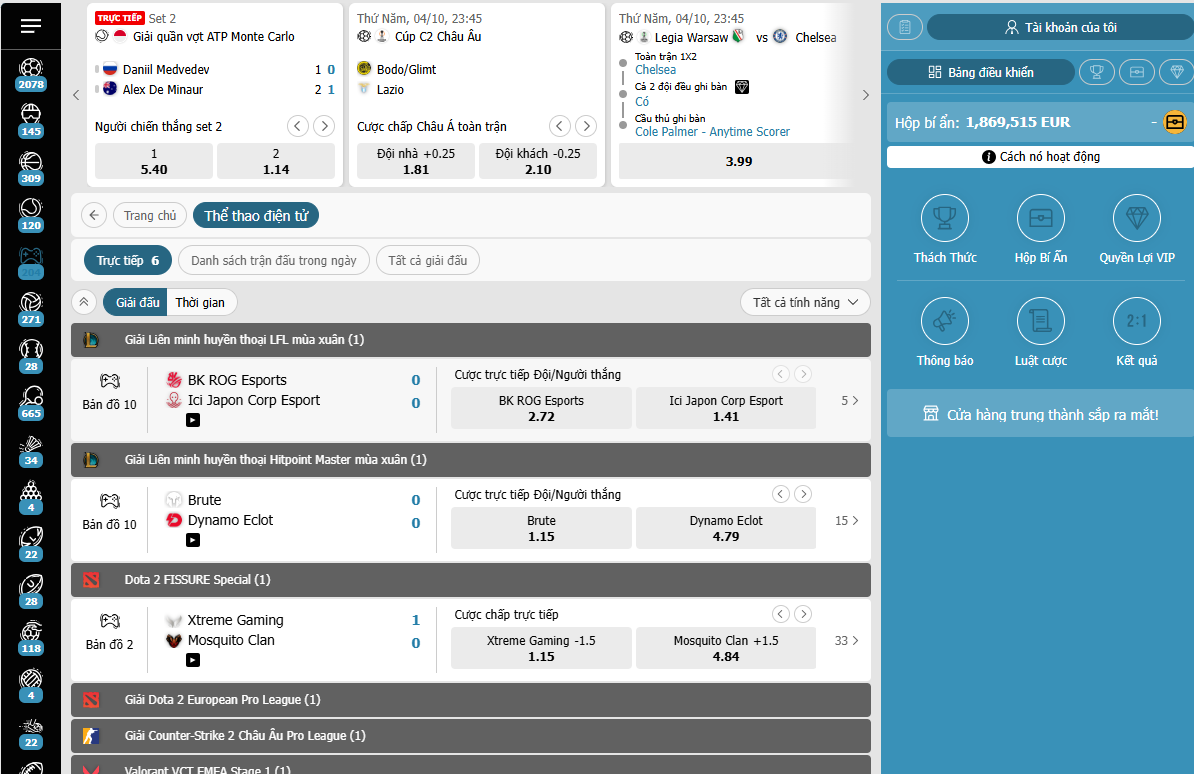Collapse all leagues with double-chevron button
Image resolution: width=1194 pixels, height=774 pixels.
tap(85, 302)
